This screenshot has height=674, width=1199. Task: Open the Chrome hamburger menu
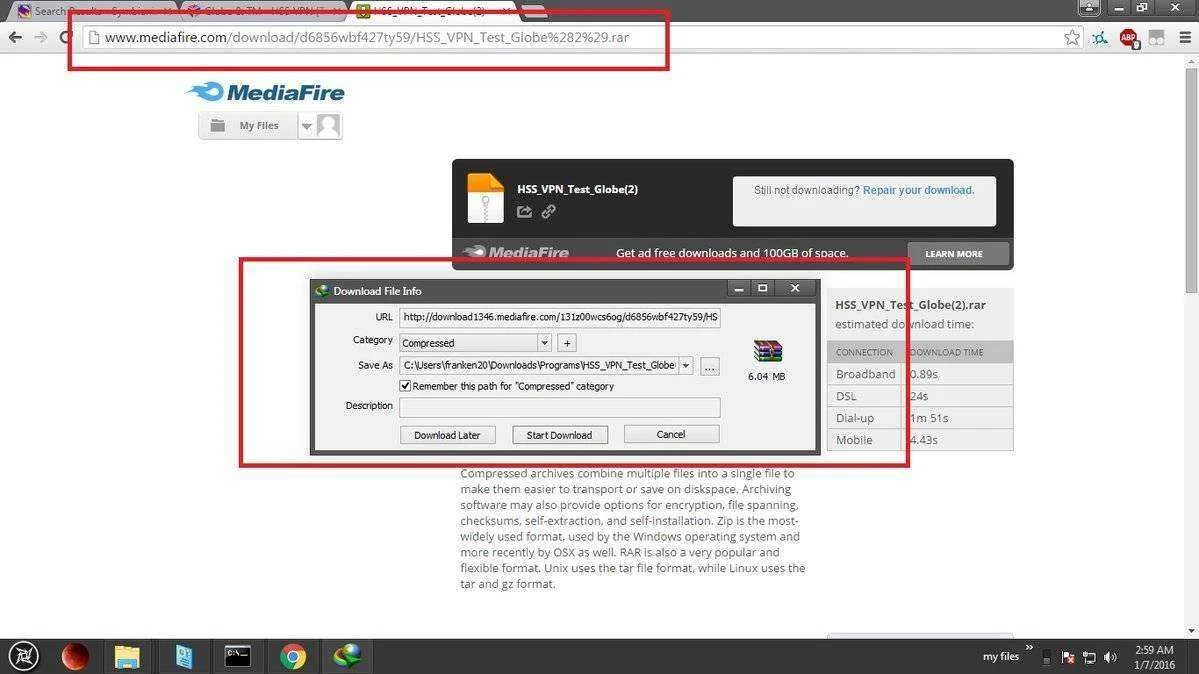(x=1184, y=37)
